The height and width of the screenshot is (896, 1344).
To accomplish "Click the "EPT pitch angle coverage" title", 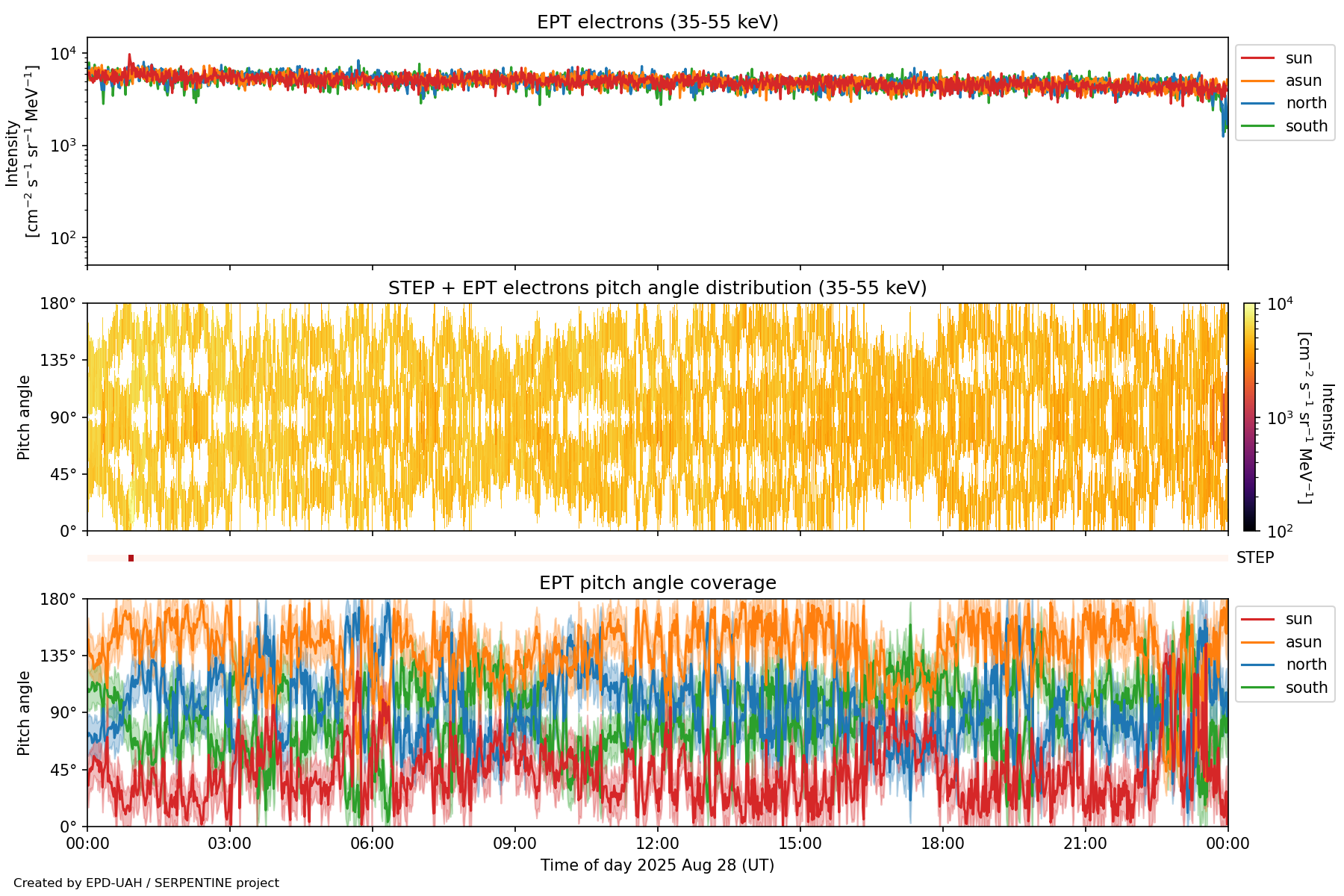I will pos(657,583).
